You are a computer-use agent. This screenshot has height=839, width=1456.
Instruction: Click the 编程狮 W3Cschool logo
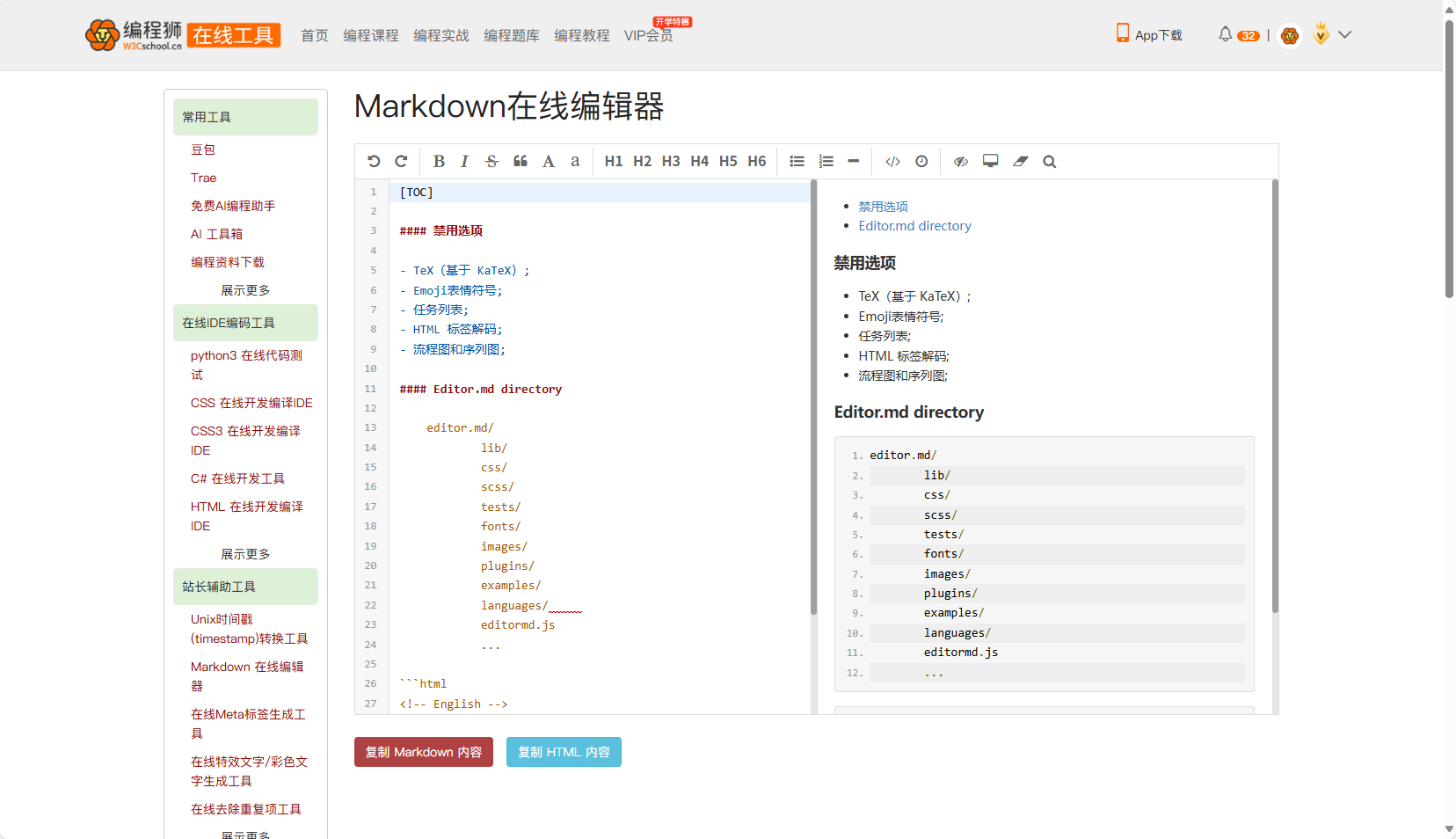pos(183,35)
